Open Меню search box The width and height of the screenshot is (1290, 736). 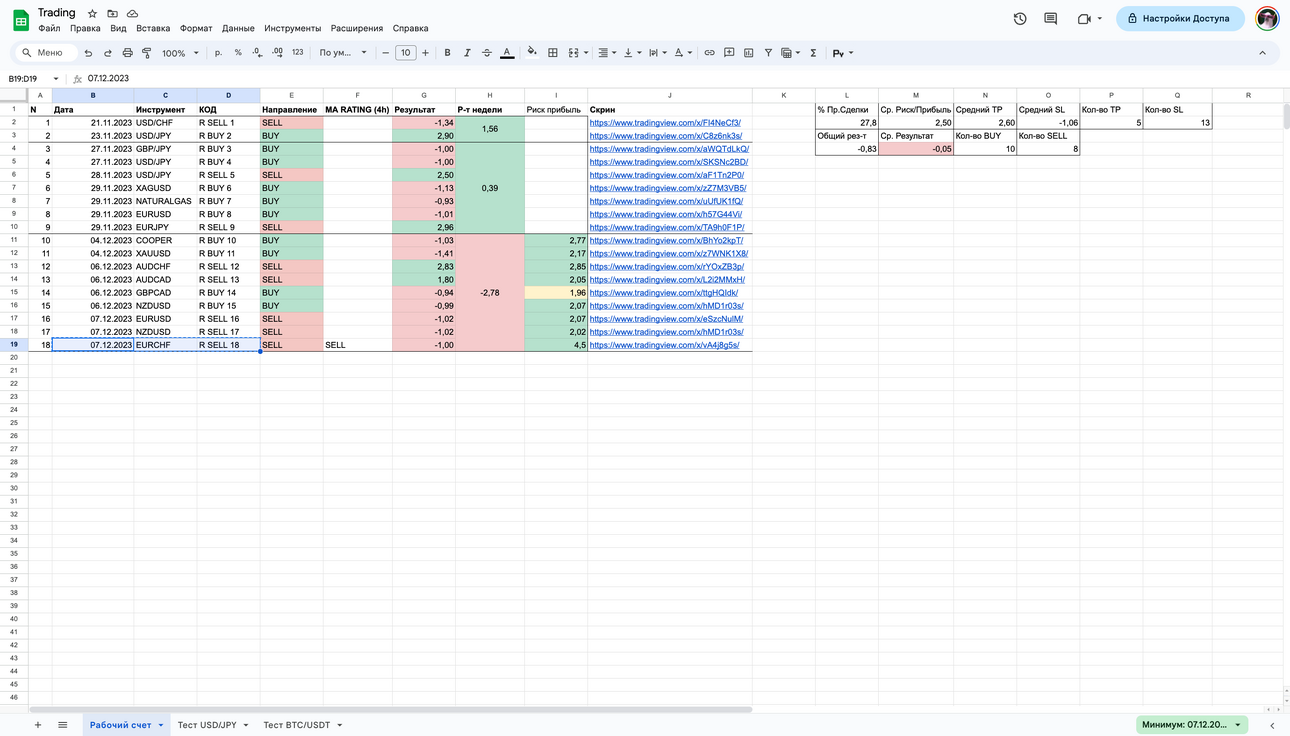(44, 53)
